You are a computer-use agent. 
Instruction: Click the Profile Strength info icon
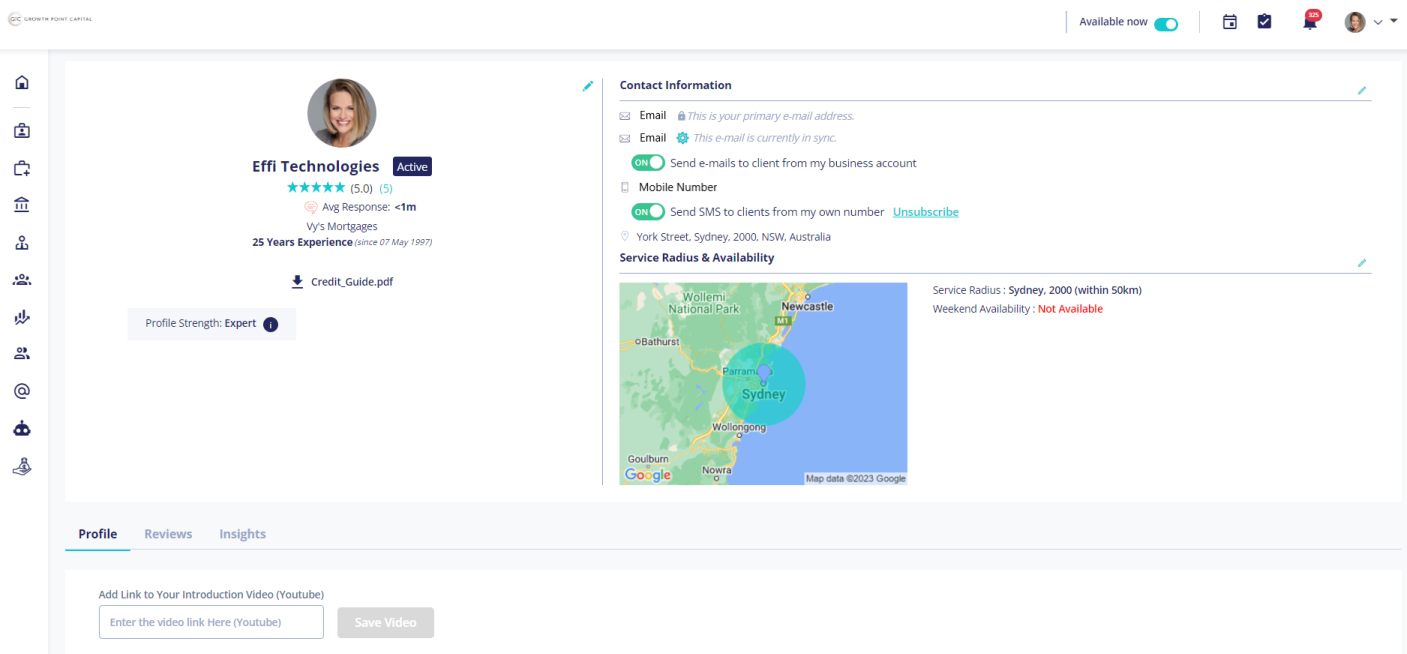pyautogui.click(x=270, y=324)
